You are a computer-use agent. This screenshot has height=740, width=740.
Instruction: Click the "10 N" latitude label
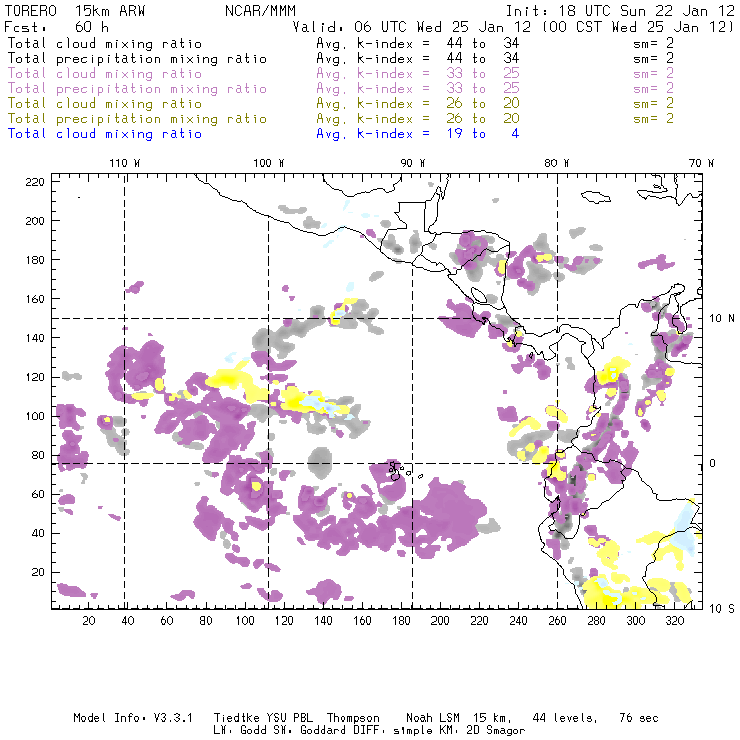tap(722, 319)
